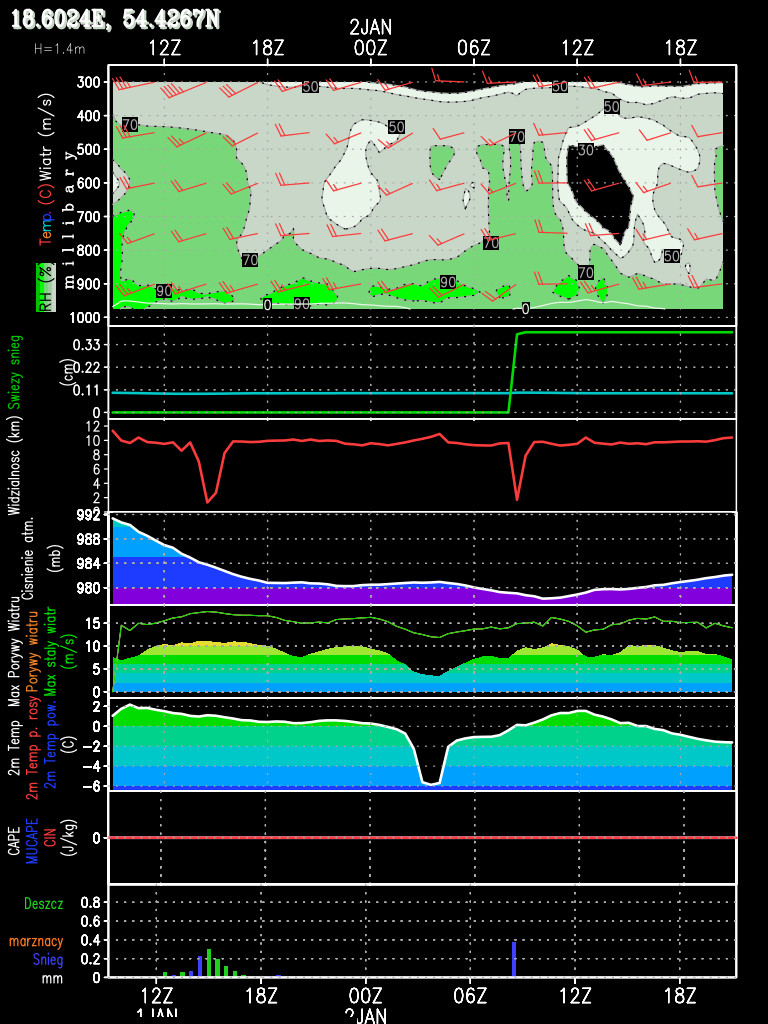
Task: Click the 30 contour label in humidity panel
Action: (586, 150)
